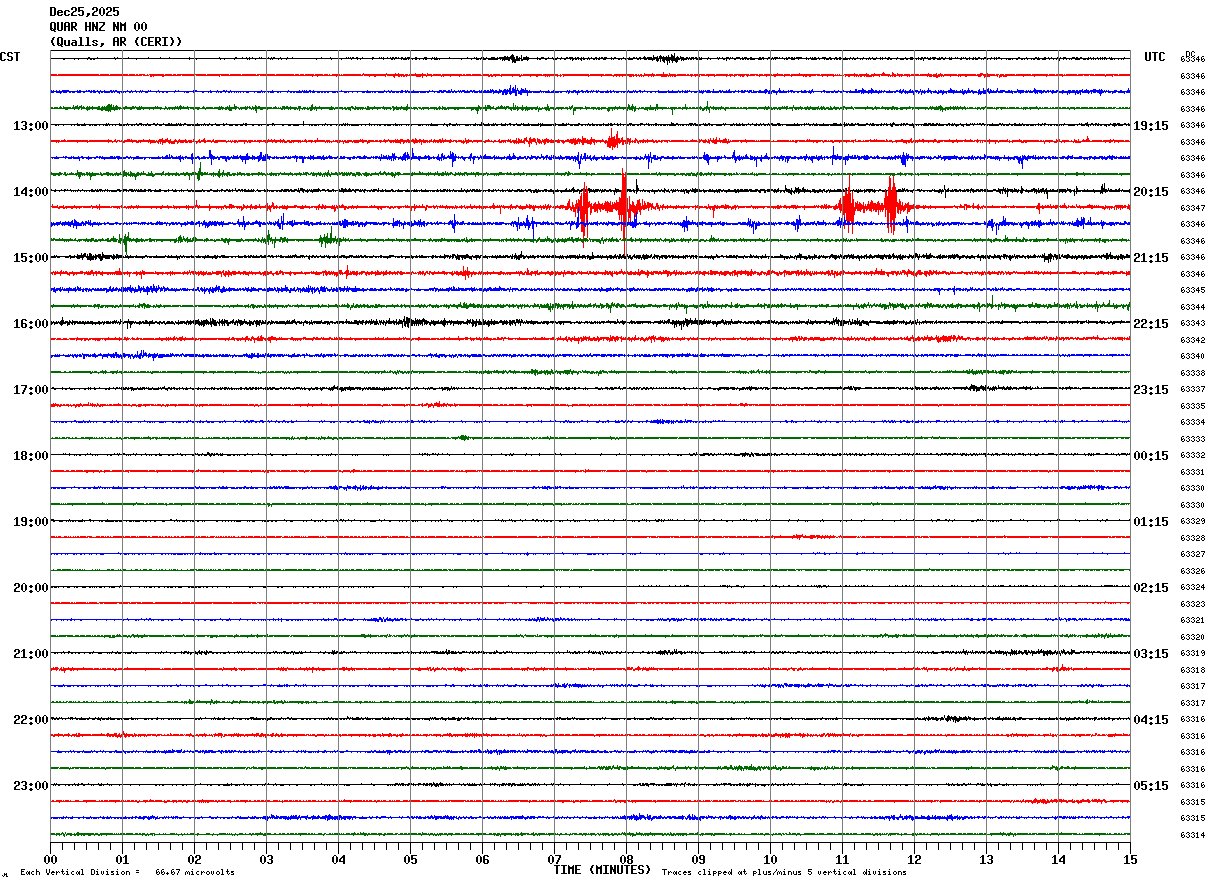Click the '00:15' UTC time label
1210x886 pixels.
point(1151,456)
